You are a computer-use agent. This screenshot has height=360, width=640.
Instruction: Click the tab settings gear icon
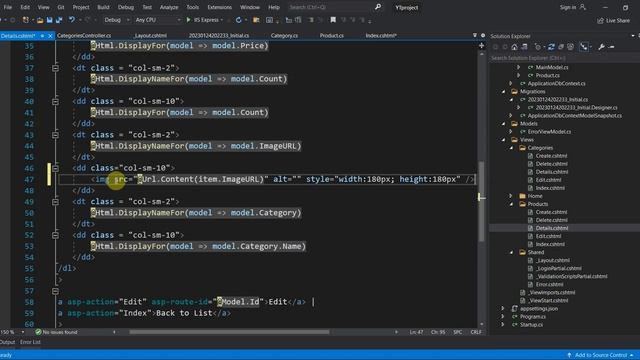[483, 36]
